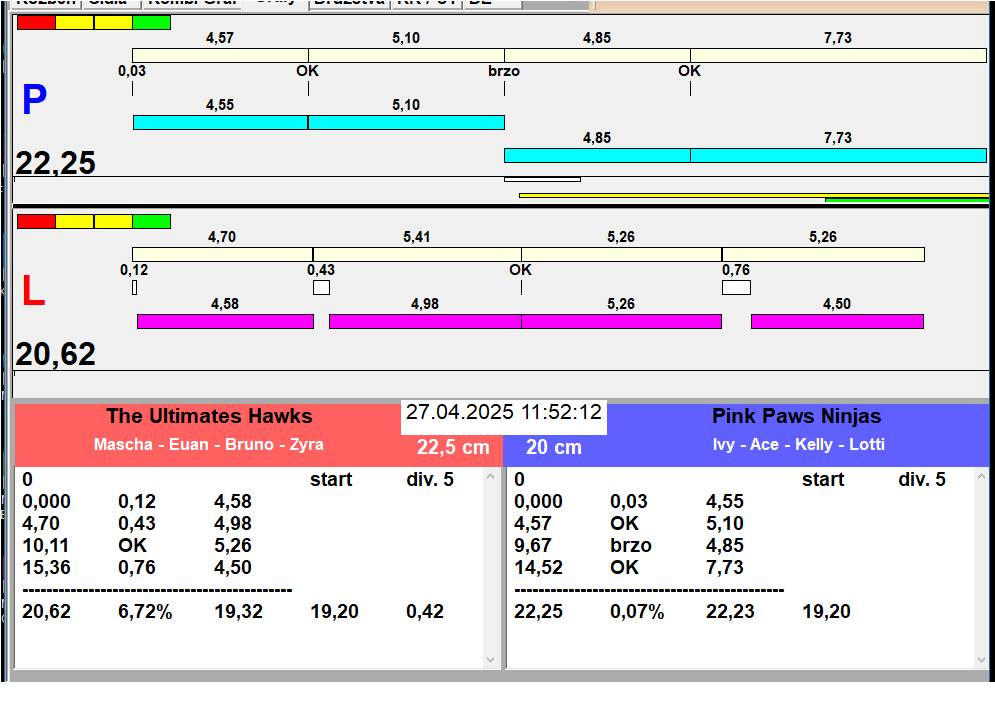Select the red L lane letter
995x716 pixels.
click(33, 291)
